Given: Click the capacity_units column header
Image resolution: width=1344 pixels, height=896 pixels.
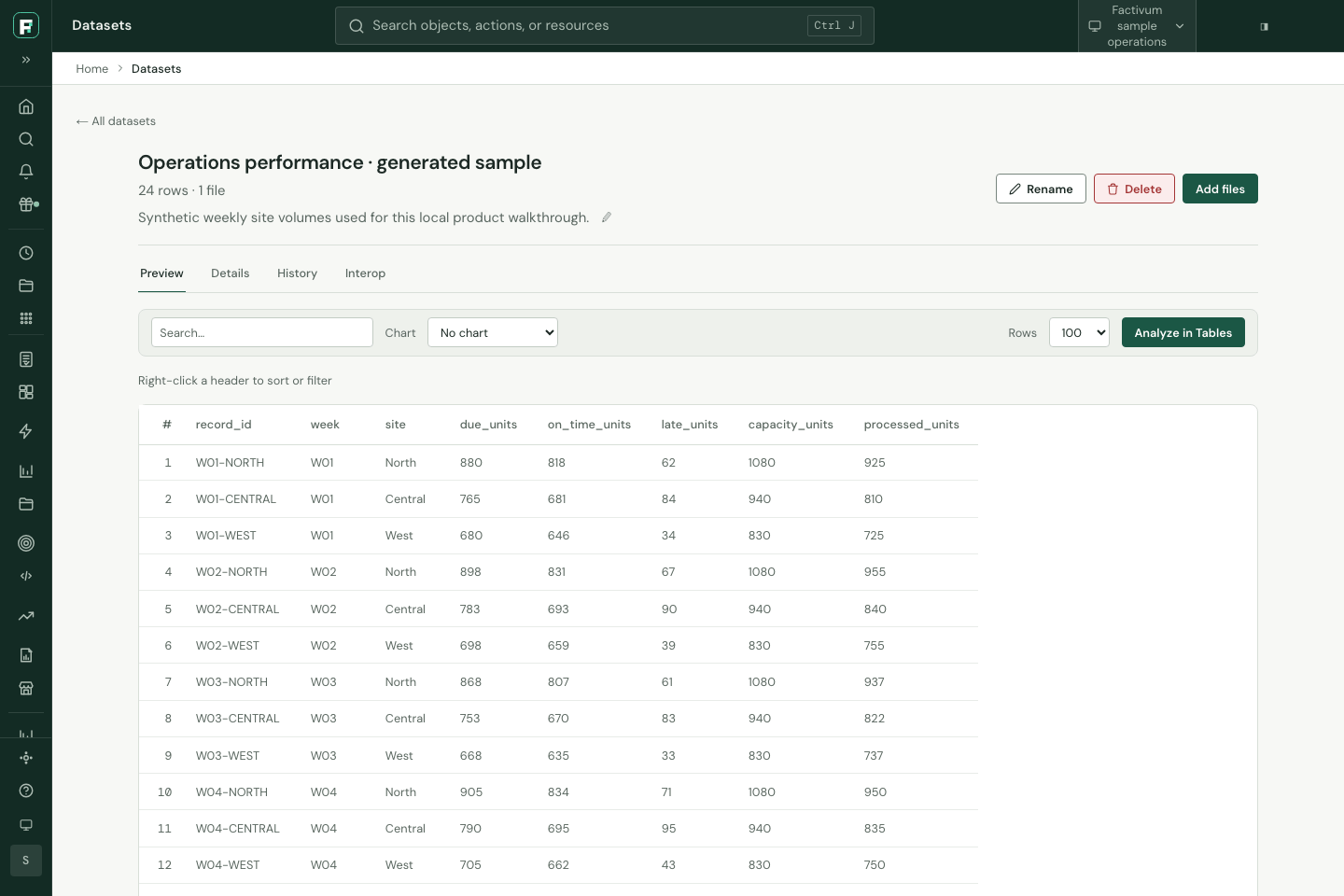Looking at the screenshot, I should click(791, 425).
